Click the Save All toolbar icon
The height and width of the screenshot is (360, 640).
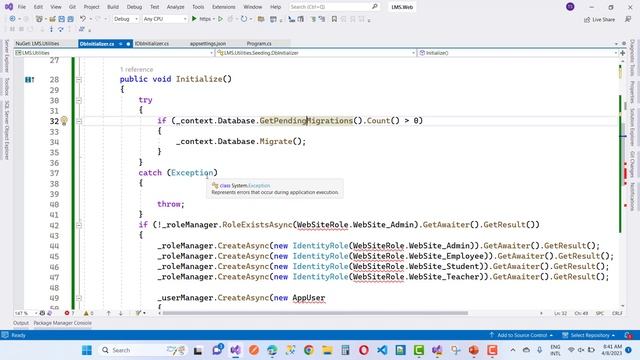coord(70,19)
